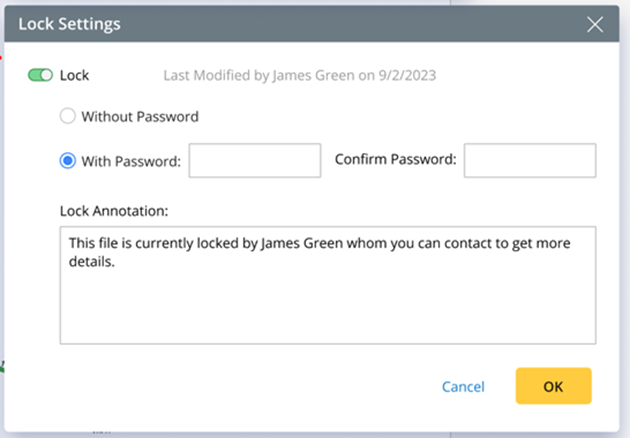Click the Without Password label text

[140, 116]
